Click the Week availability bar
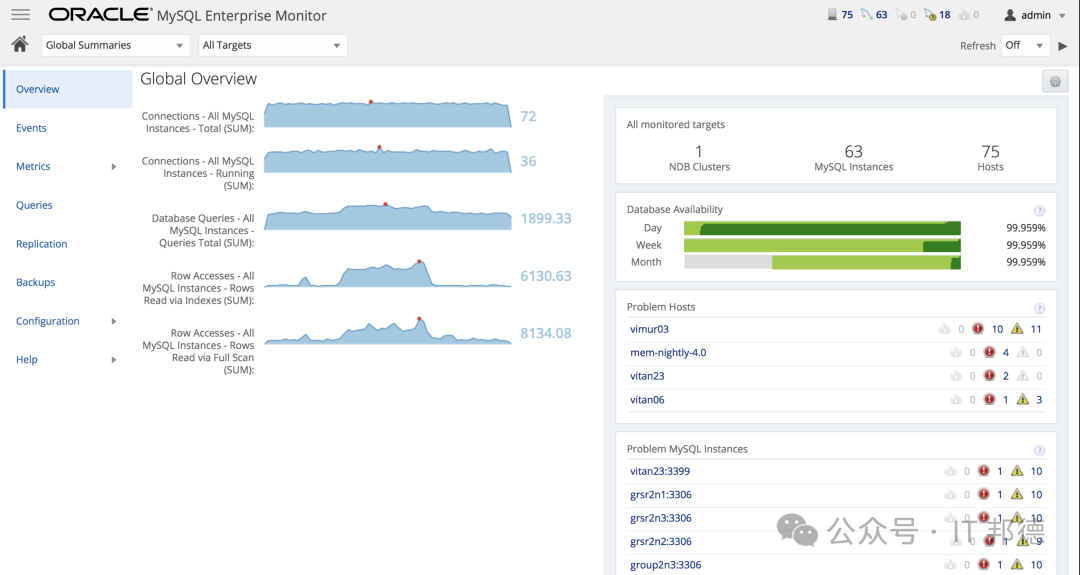The height and width of the screenshot is (575, 1080). tap(822, 245)
